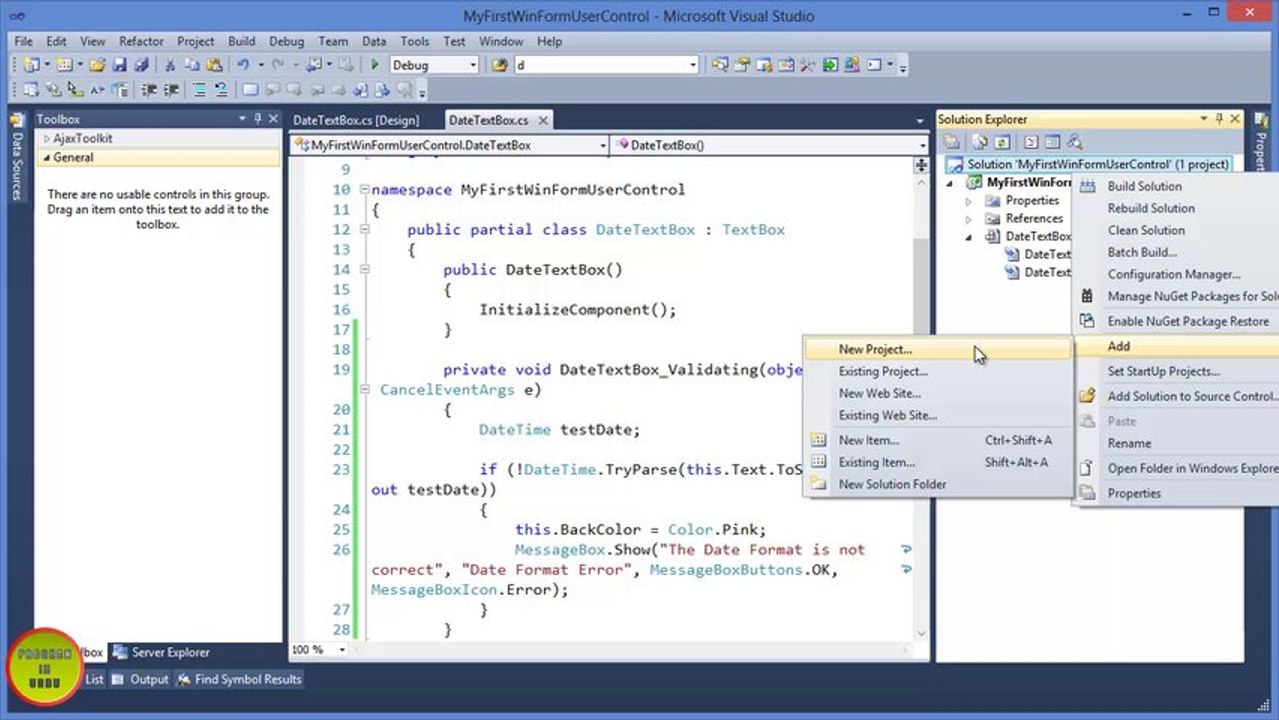Viewport: 1279px width, 720px height.
Task: Click the Decrease Indent toolbar icon
Action: [148, 90]
